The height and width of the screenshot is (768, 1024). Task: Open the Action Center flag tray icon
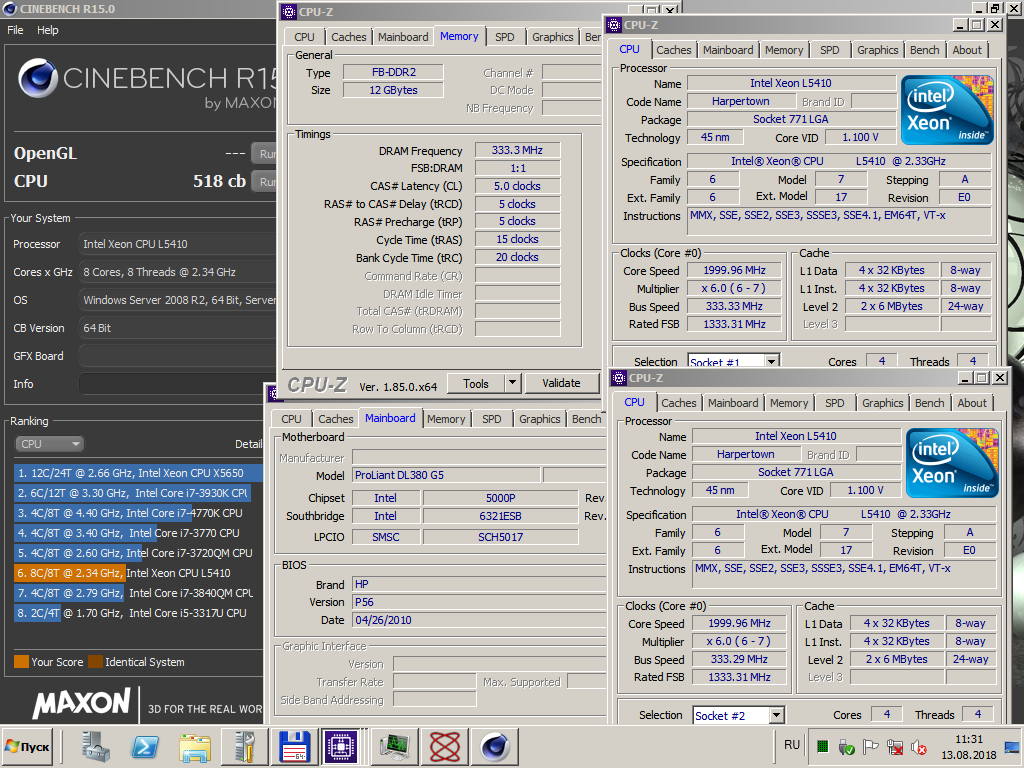tap(871, 746)
